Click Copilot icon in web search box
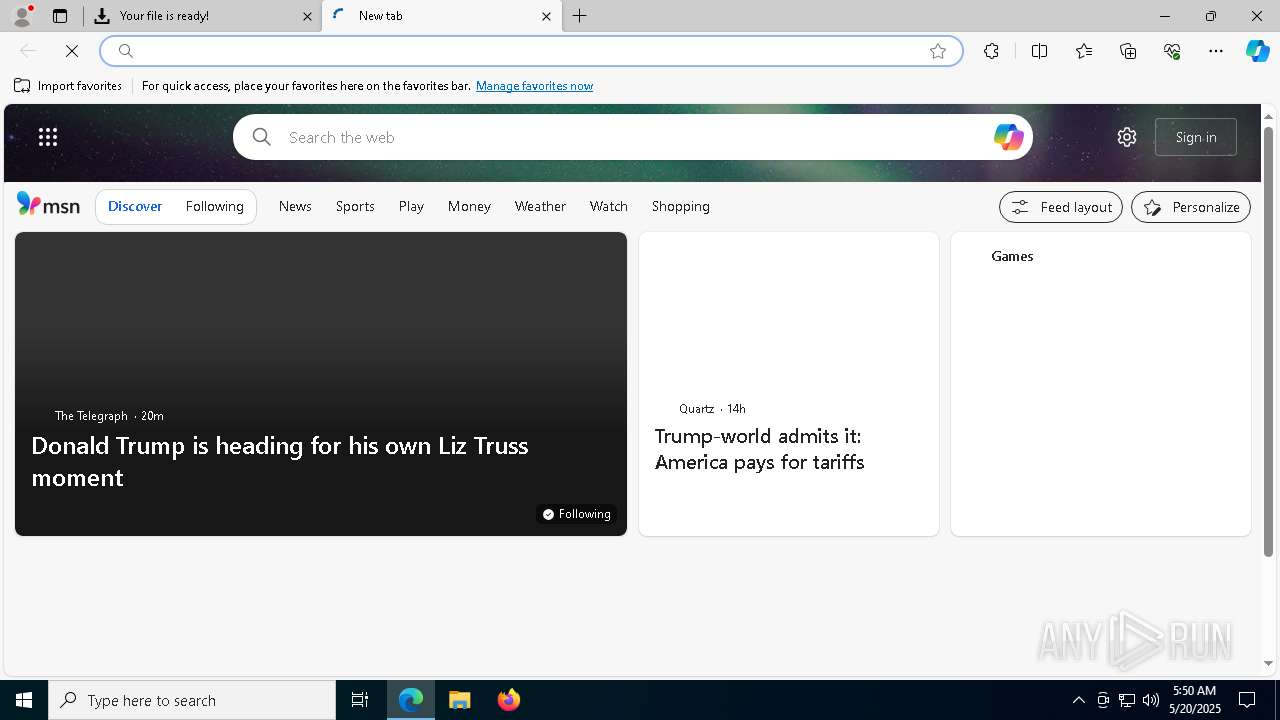This screenshot has width=1280, height=720. [1008, 137]
